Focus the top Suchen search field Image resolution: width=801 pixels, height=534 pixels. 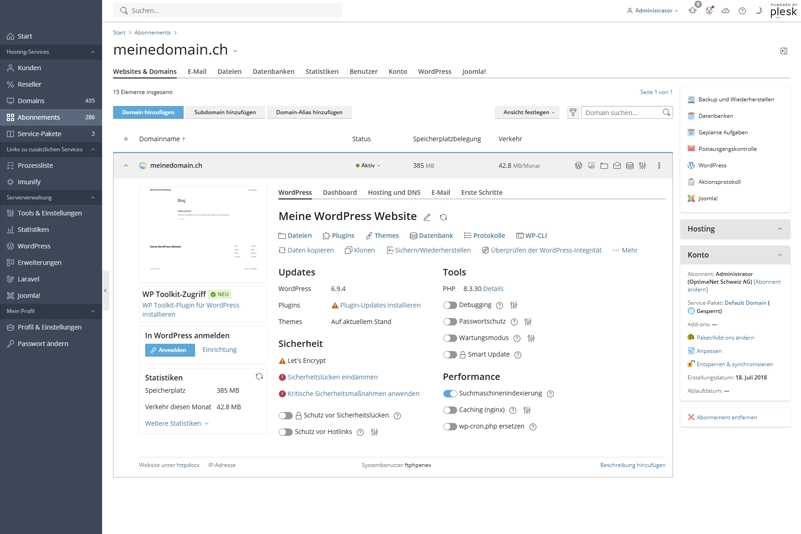tap(228, 10)
